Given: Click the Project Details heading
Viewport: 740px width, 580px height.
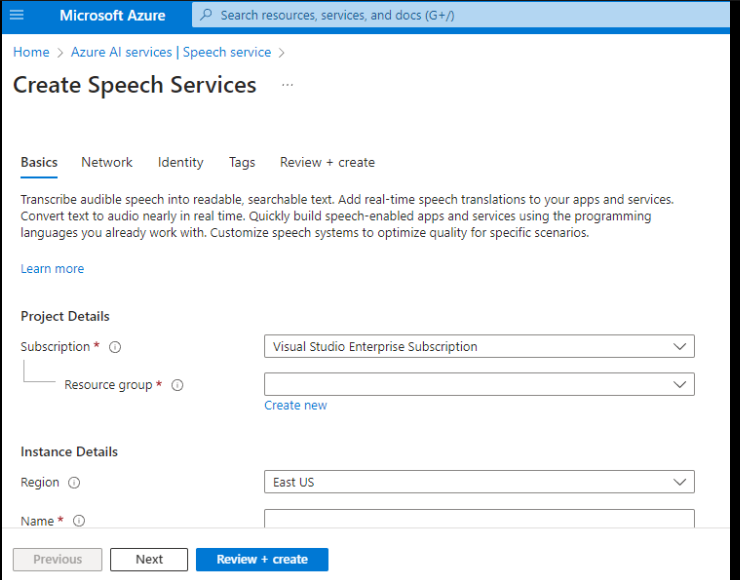Looking at the screenshot, I should click(x=65, y=316).
